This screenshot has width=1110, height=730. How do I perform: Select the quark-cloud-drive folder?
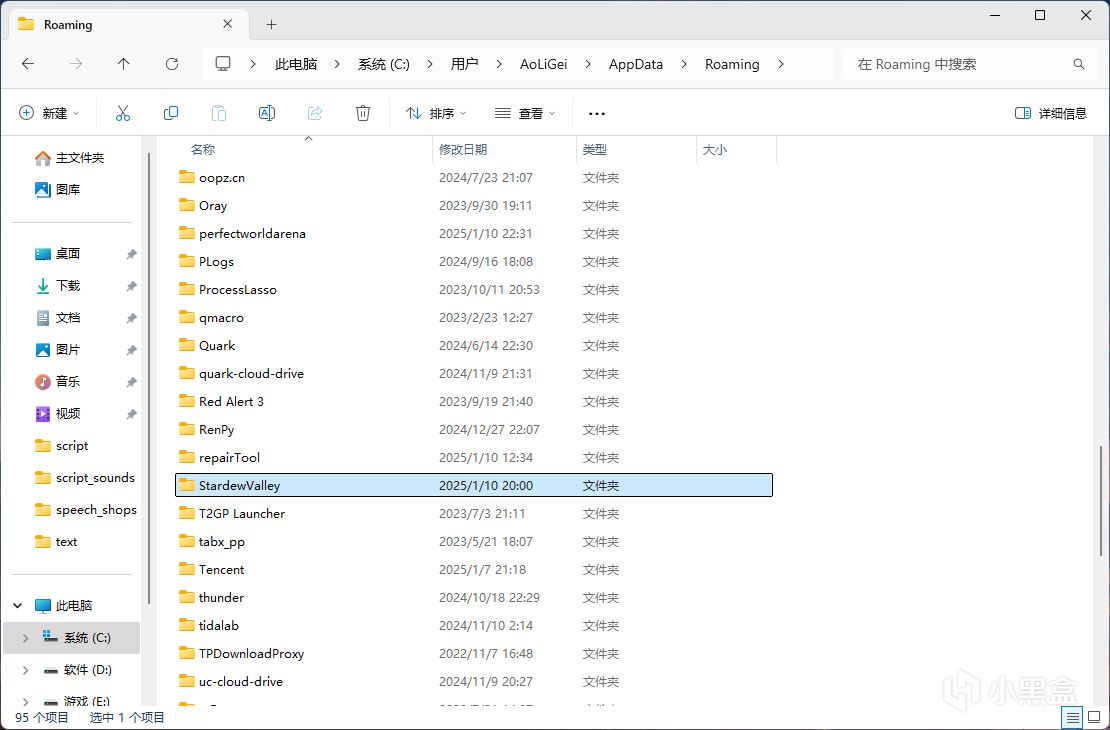(474, 373)
